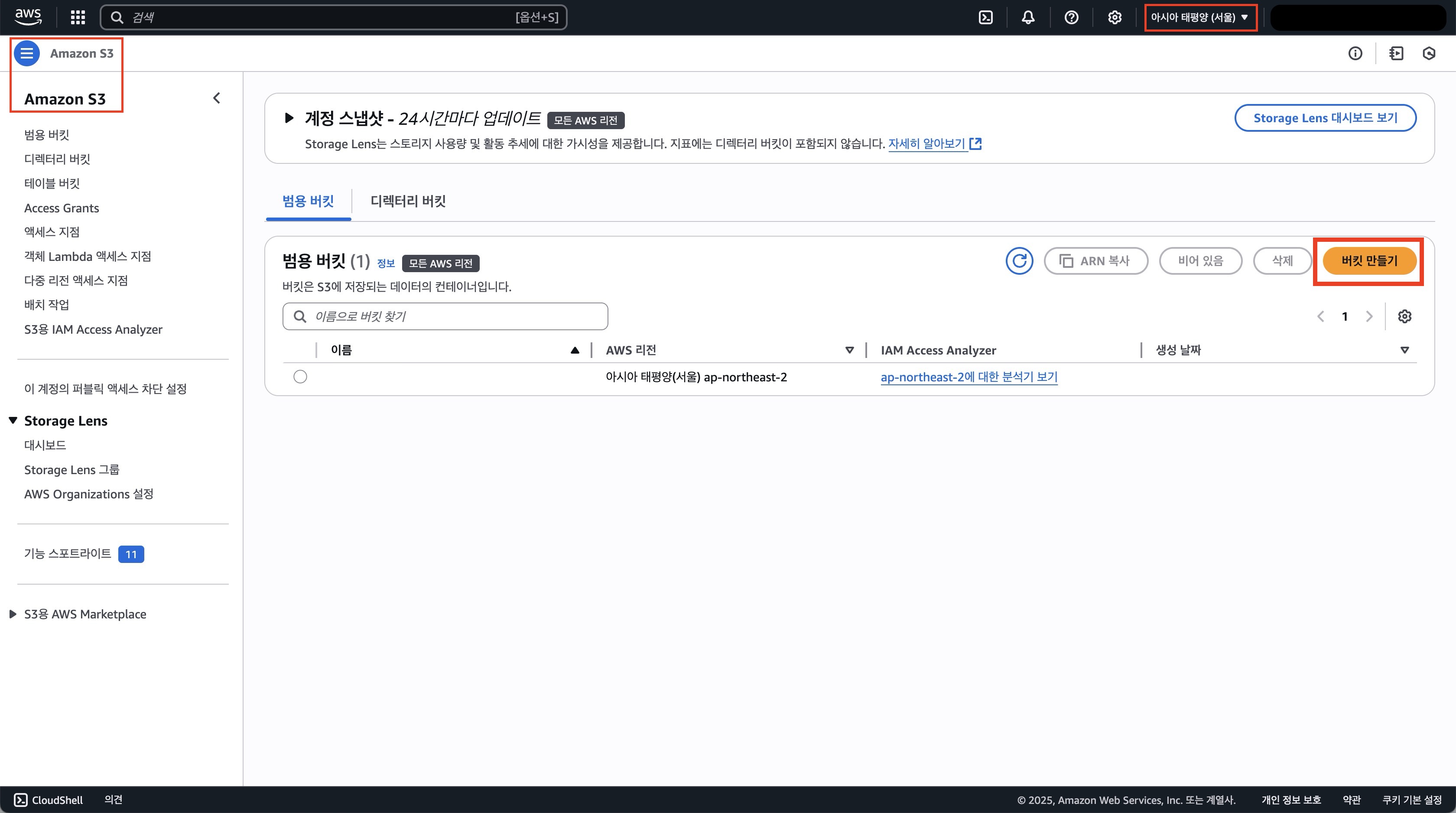
Task: Collapse the Amazon S3 side navigation
Action: [217, 98]
